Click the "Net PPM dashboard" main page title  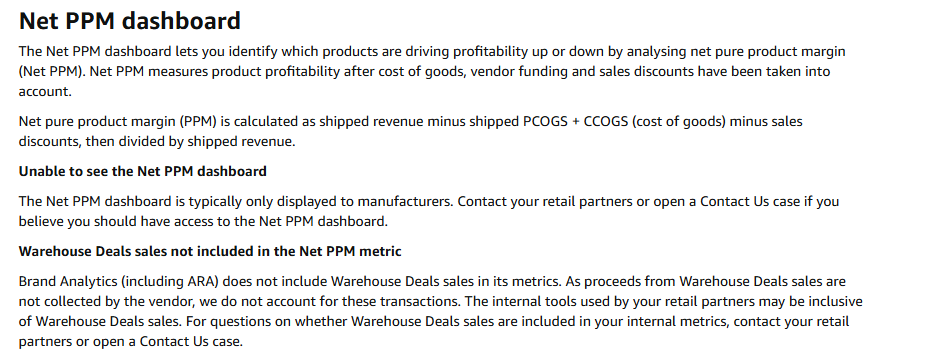tap(130, 21)
